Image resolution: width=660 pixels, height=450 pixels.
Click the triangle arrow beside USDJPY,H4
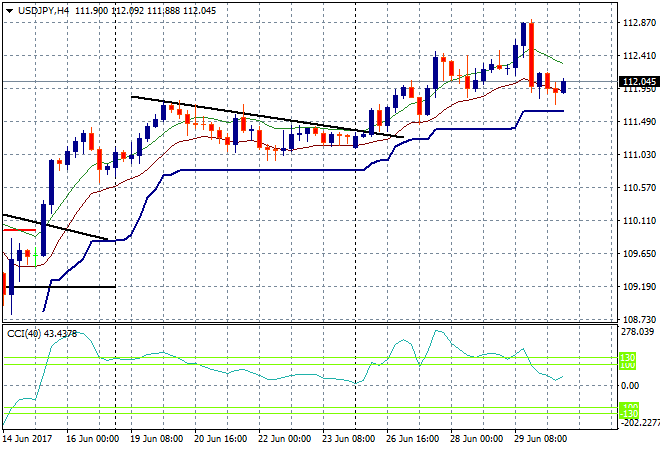coord(9,11)
